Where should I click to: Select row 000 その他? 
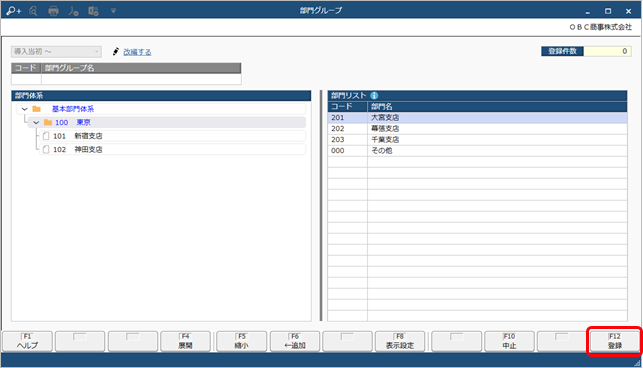tap(477, 151)
